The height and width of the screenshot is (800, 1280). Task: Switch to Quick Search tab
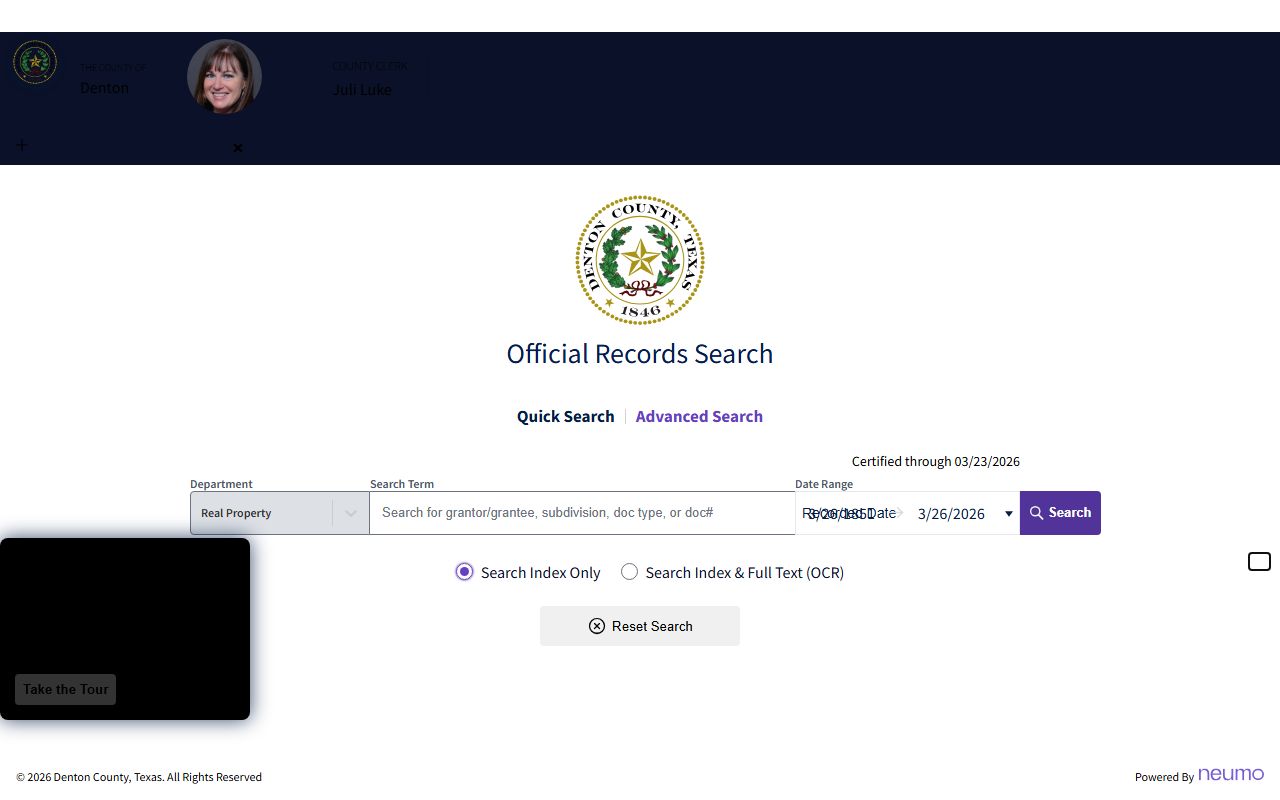pyautogui.click(x=565, y=416)
